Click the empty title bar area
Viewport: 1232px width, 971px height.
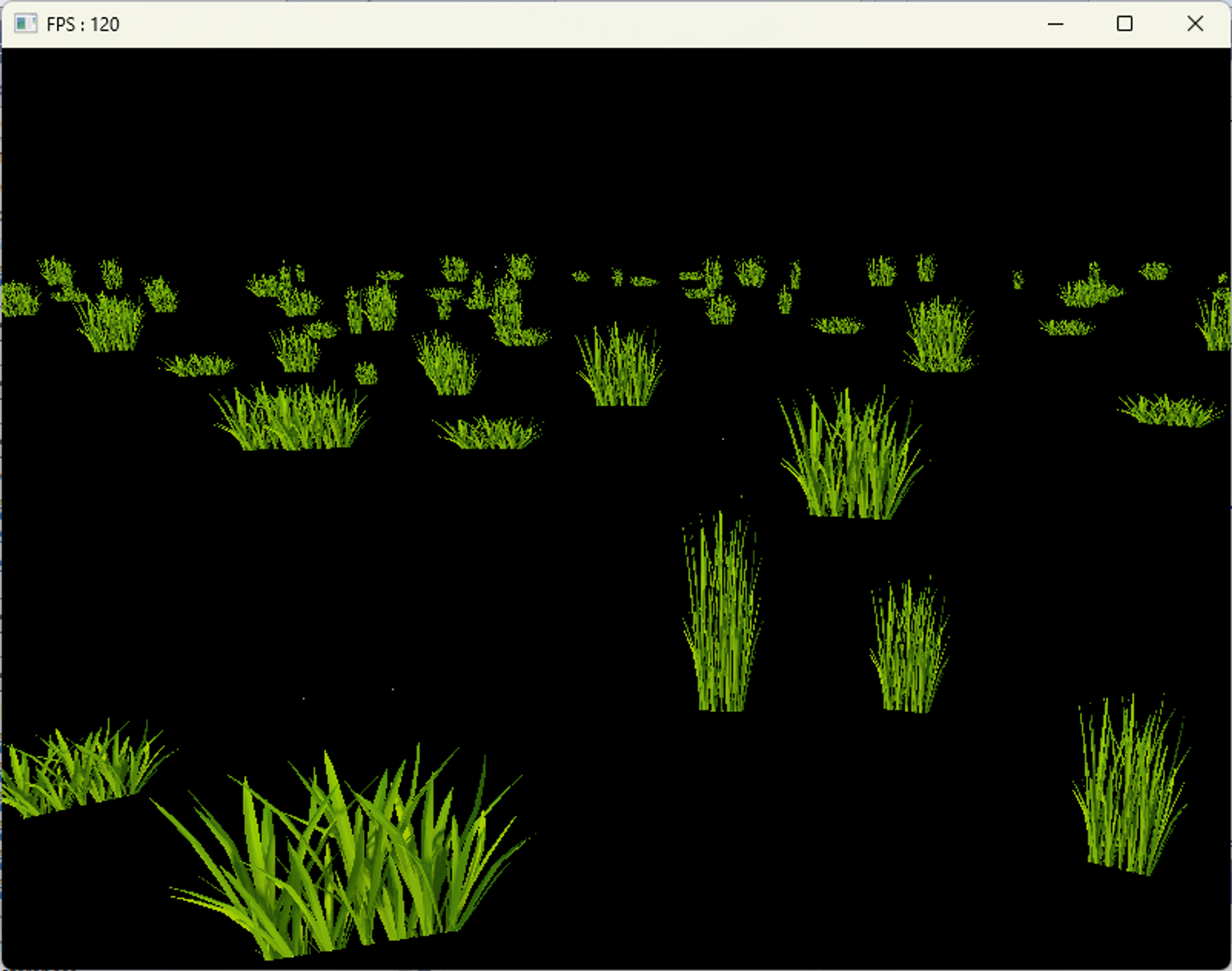click(554, 24)
